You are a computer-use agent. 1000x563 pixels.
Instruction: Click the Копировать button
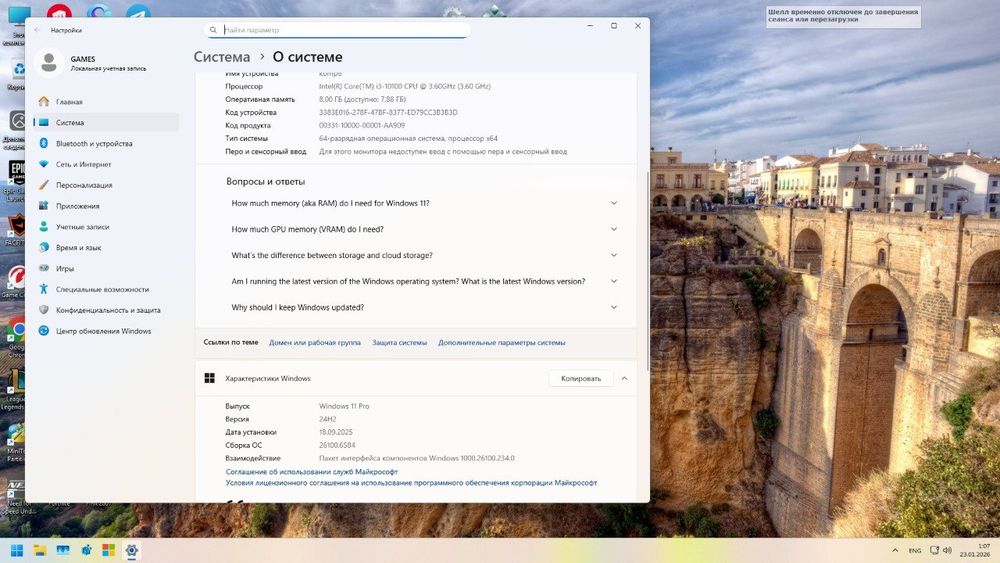tap(581, 379)
